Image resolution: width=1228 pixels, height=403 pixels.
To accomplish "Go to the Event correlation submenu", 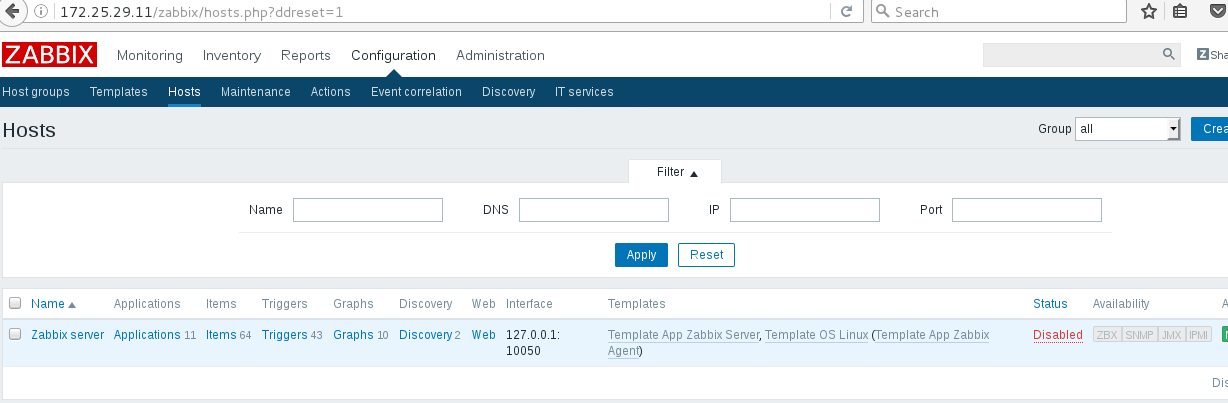I will (x=416, y=92).
